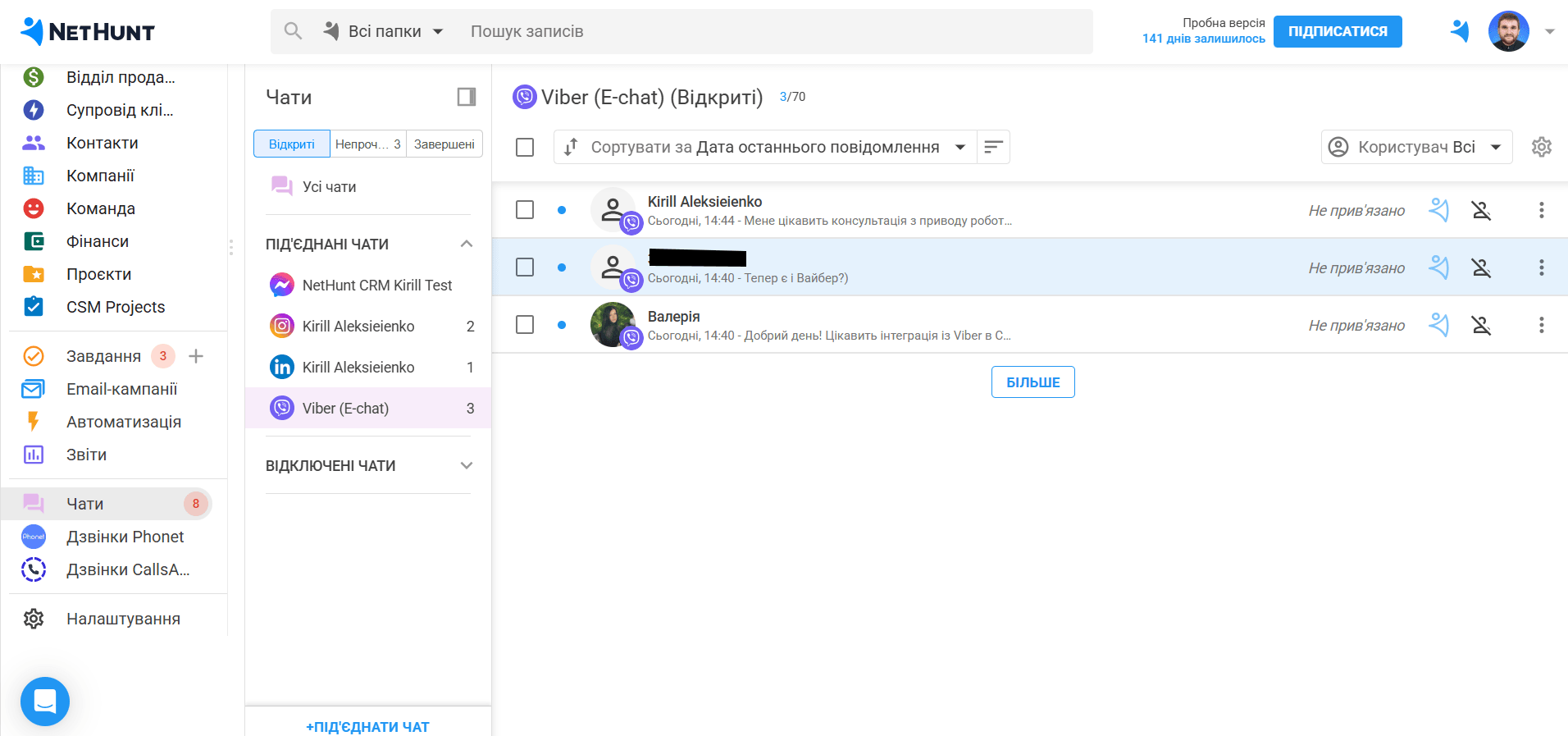Tick the Валерія chat checkbox
Viewport: 1568px width, 736px height.
click(x=525, y=325)
